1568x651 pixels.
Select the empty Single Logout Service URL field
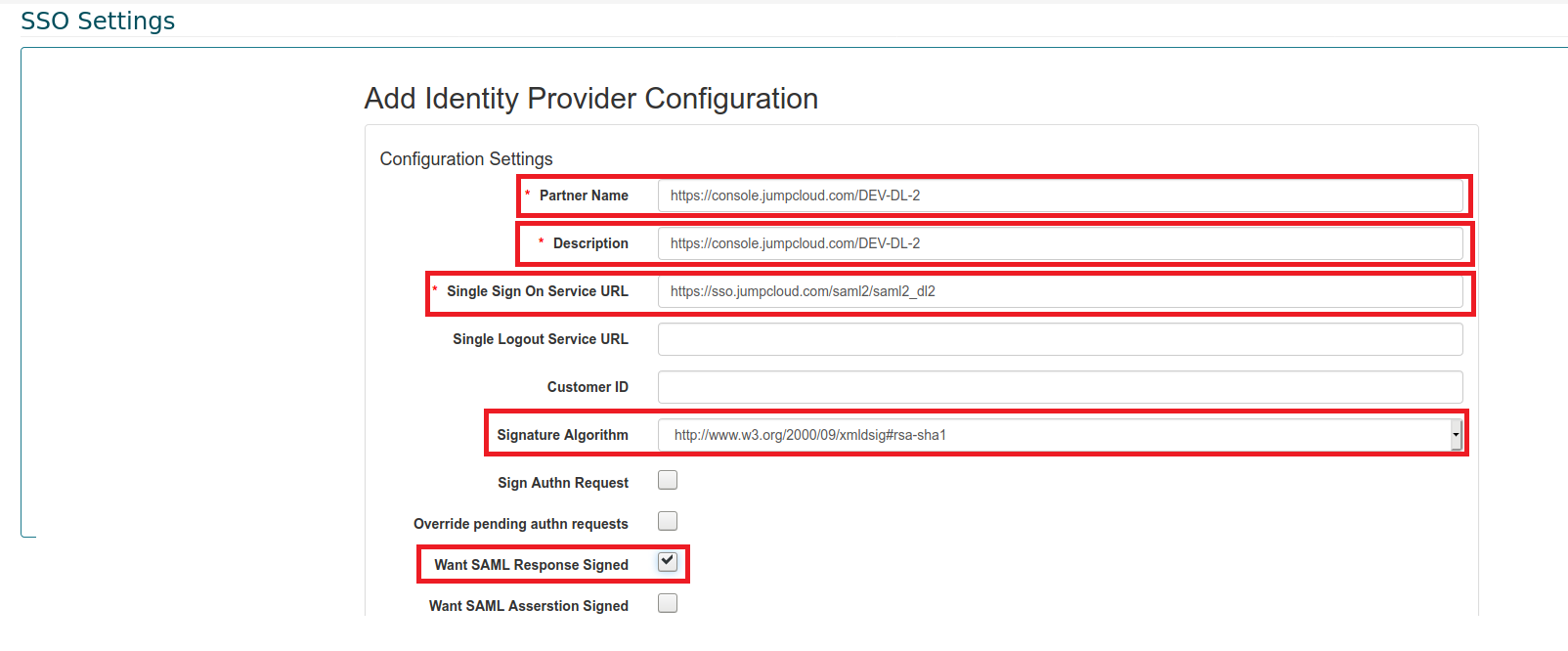(1060, 339)
